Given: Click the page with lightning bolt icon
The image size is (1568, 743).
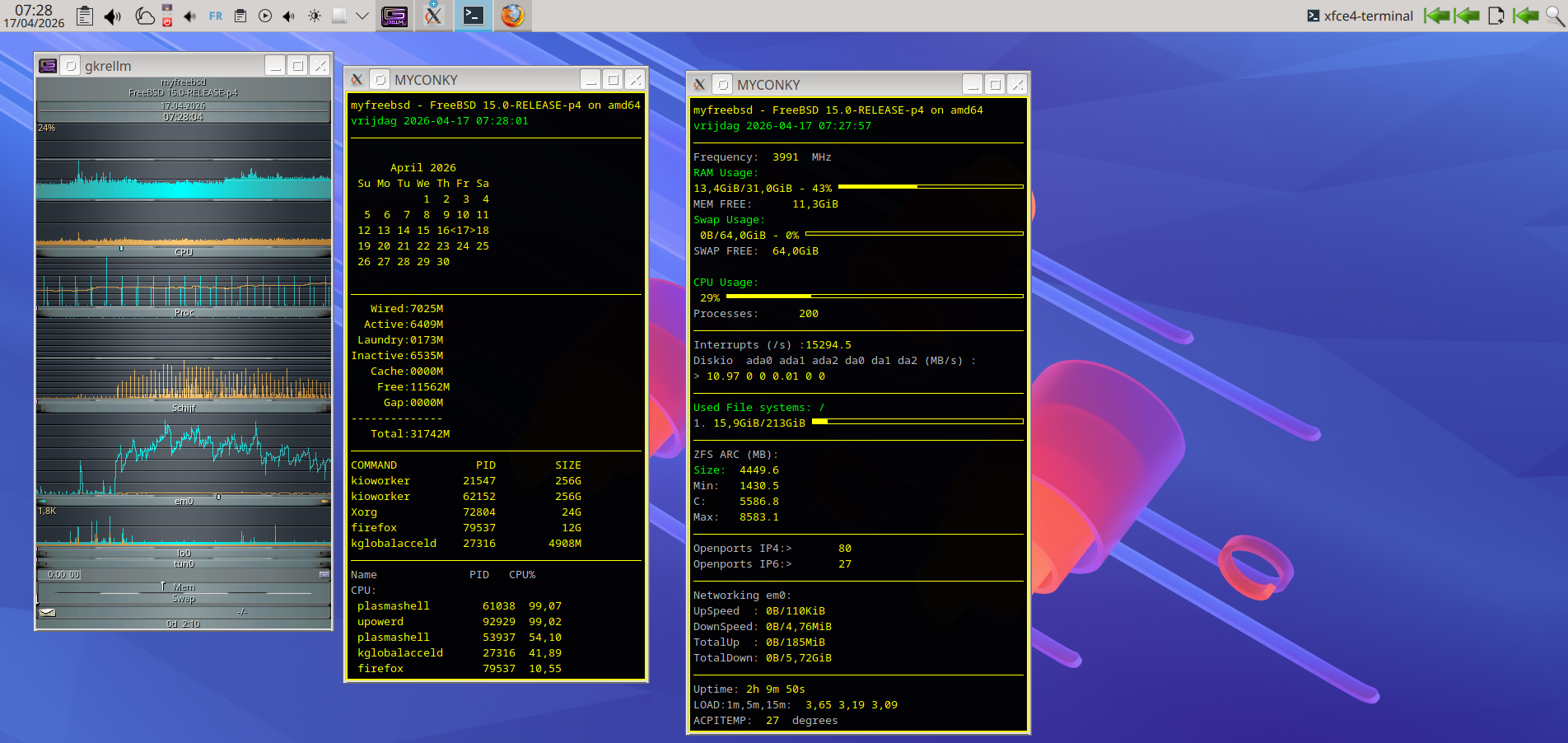Looking at the screenshot, I should click(x=1496, y=16).
